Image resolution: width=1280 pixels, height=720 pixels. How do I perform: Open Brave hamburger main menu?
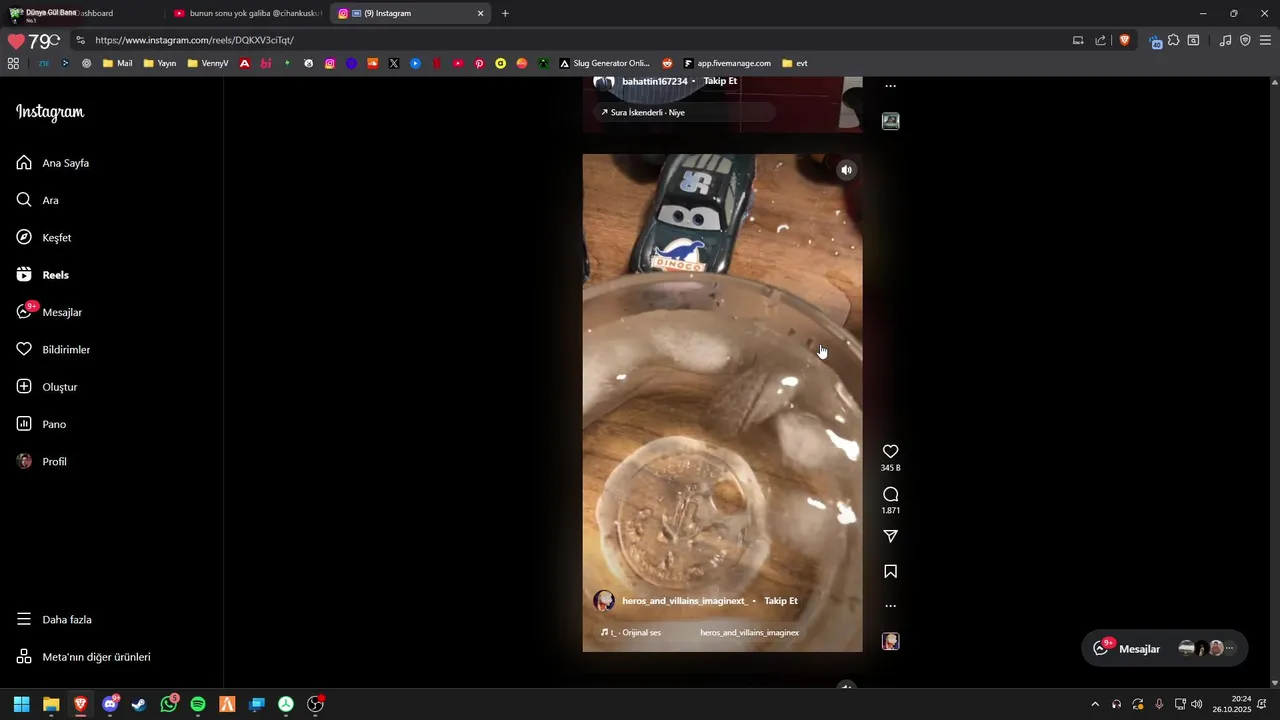[x=1265, y=40]
